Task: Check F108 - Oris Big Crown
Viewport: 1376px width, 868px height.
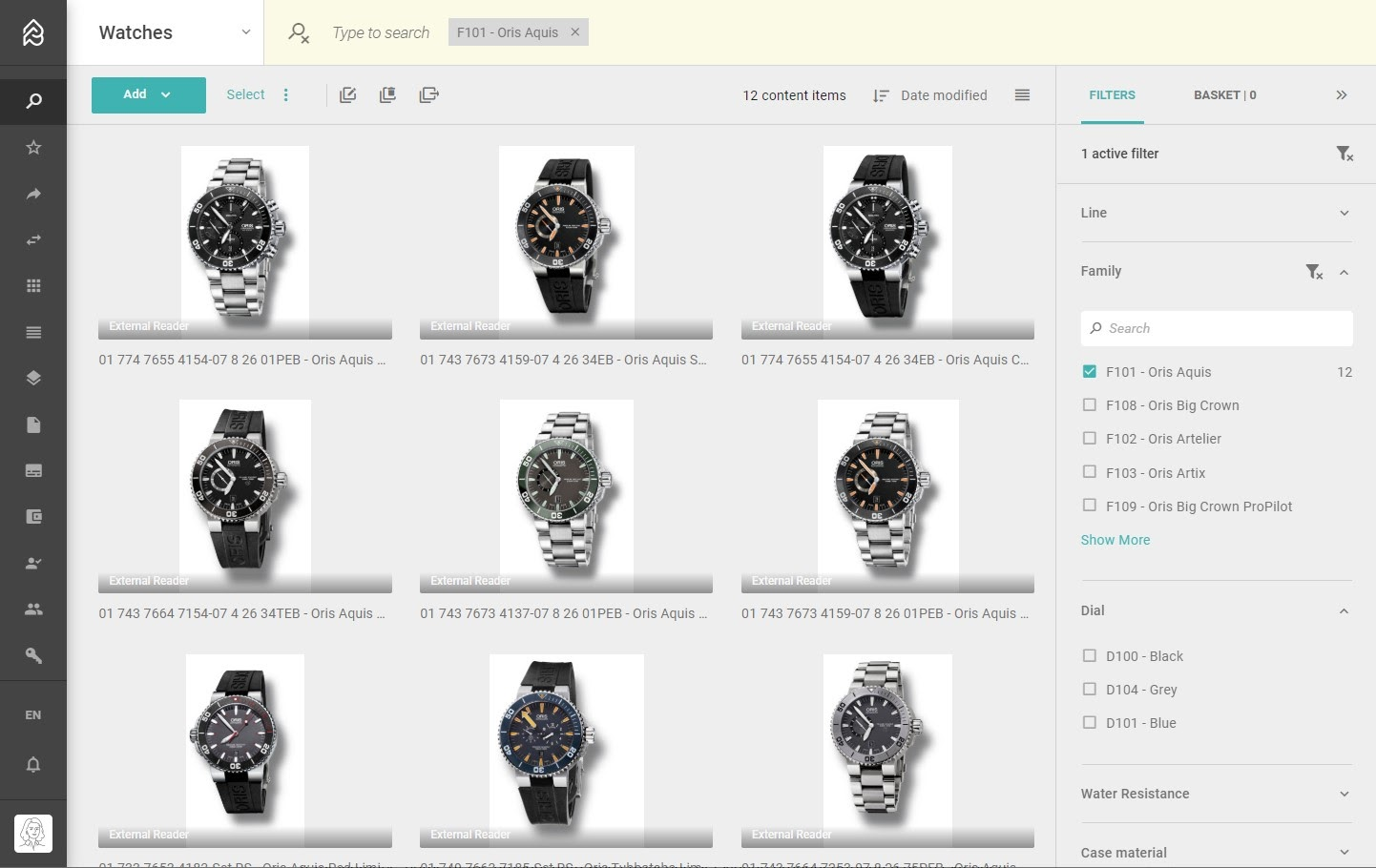Action: coord(1090,404)
